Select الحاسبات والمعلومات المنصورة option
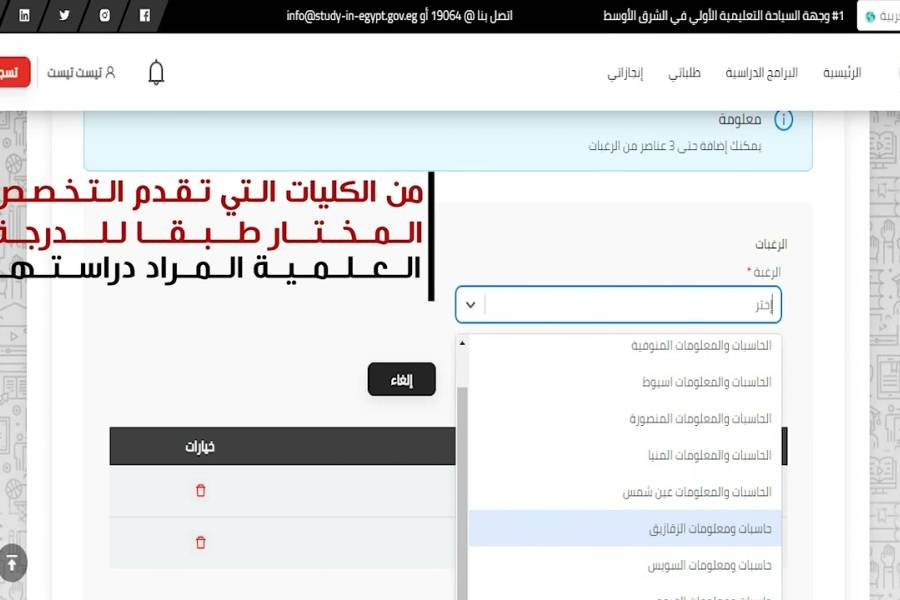Image resolution: width=900 pixels, height=600 pixels. (x=625, y=419)
